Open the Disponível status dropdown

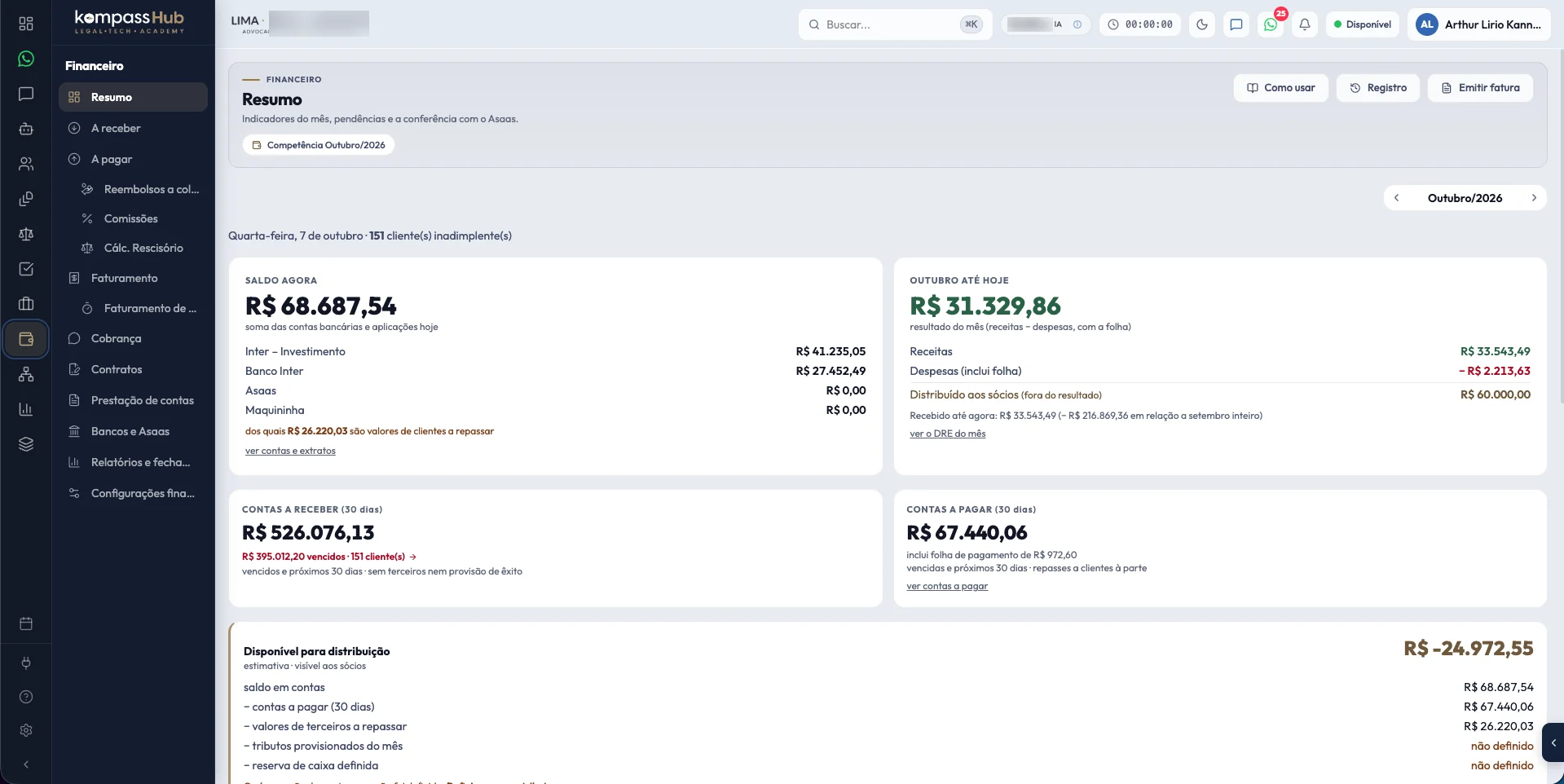pos(1363,24)
